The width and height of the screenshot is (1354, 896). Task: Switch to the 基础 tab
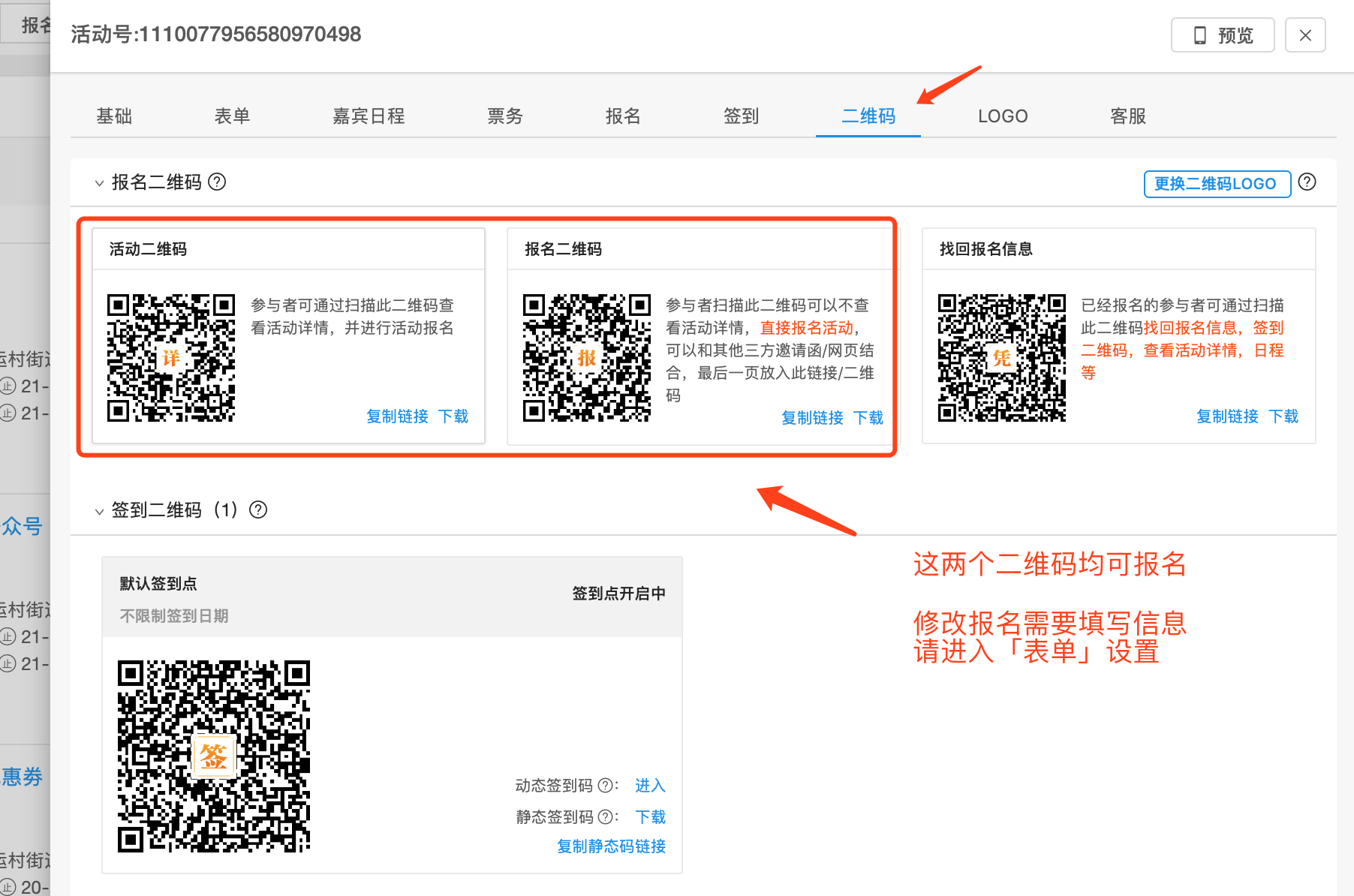114,116
